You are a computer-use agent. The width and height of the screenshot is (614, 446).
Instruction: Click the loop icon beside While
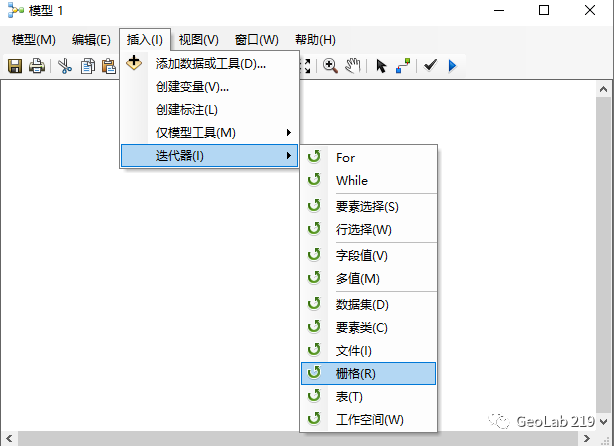314,179
